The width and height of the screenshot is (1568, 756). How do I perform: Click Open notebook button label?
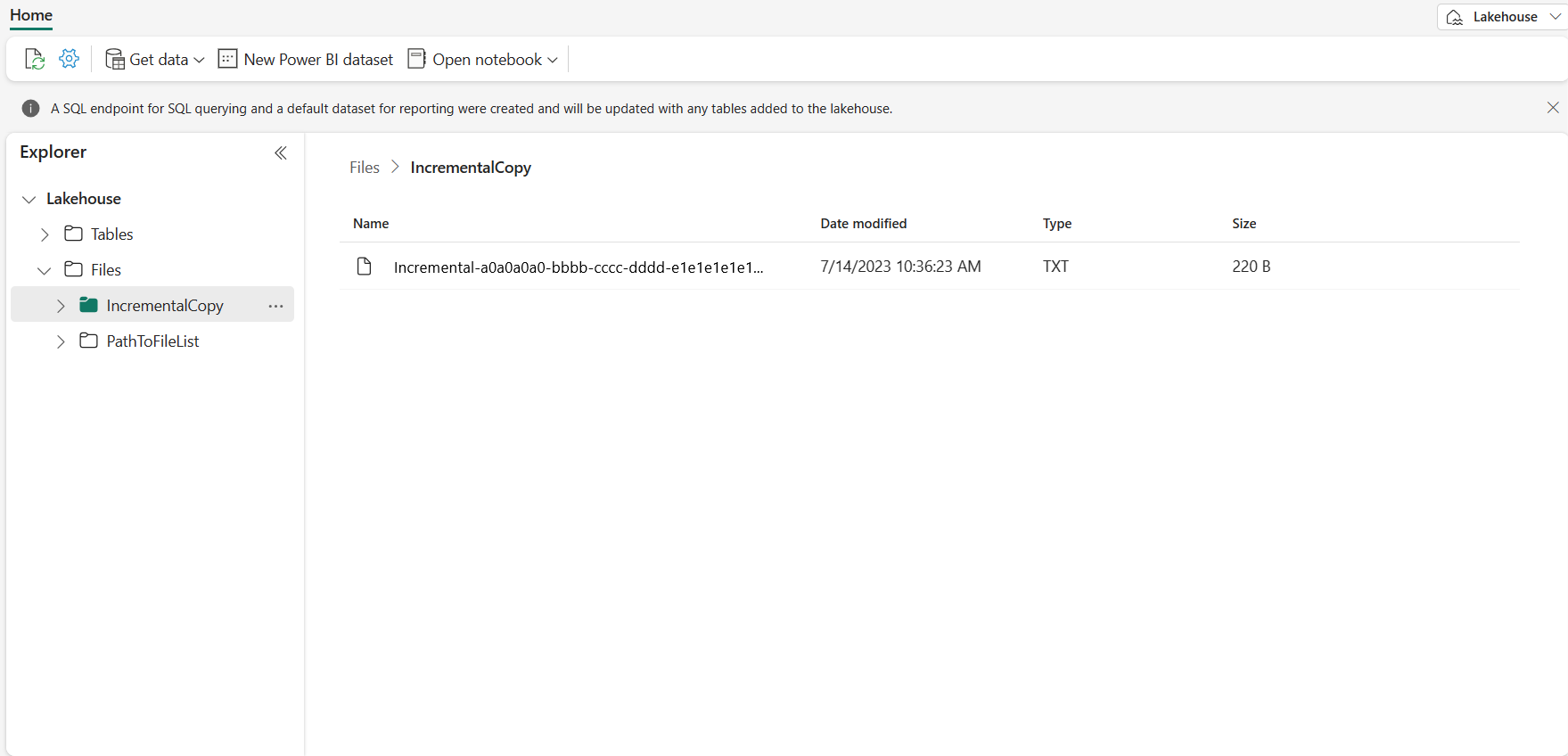(487, 60)
